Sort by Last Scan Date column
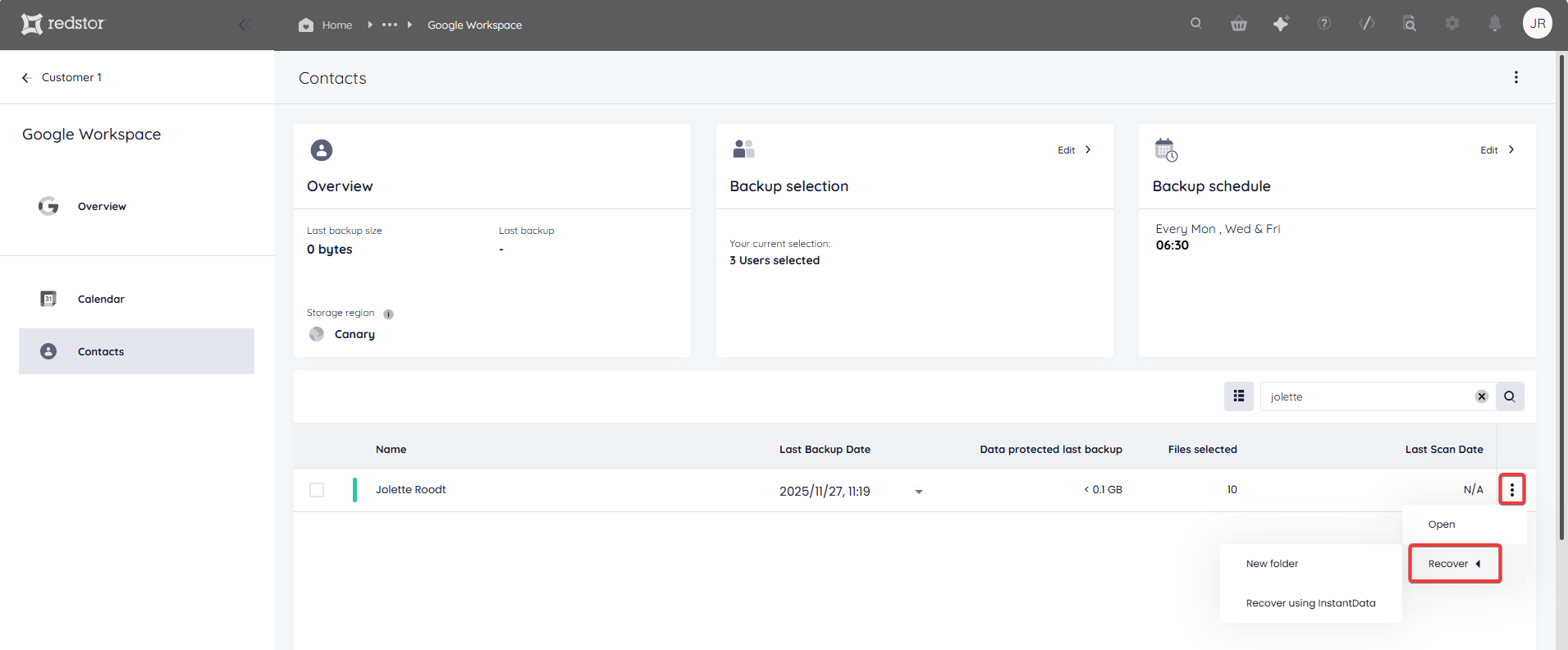The height and width of the screenshot is (650, 1568). (x=1444, y=449)
